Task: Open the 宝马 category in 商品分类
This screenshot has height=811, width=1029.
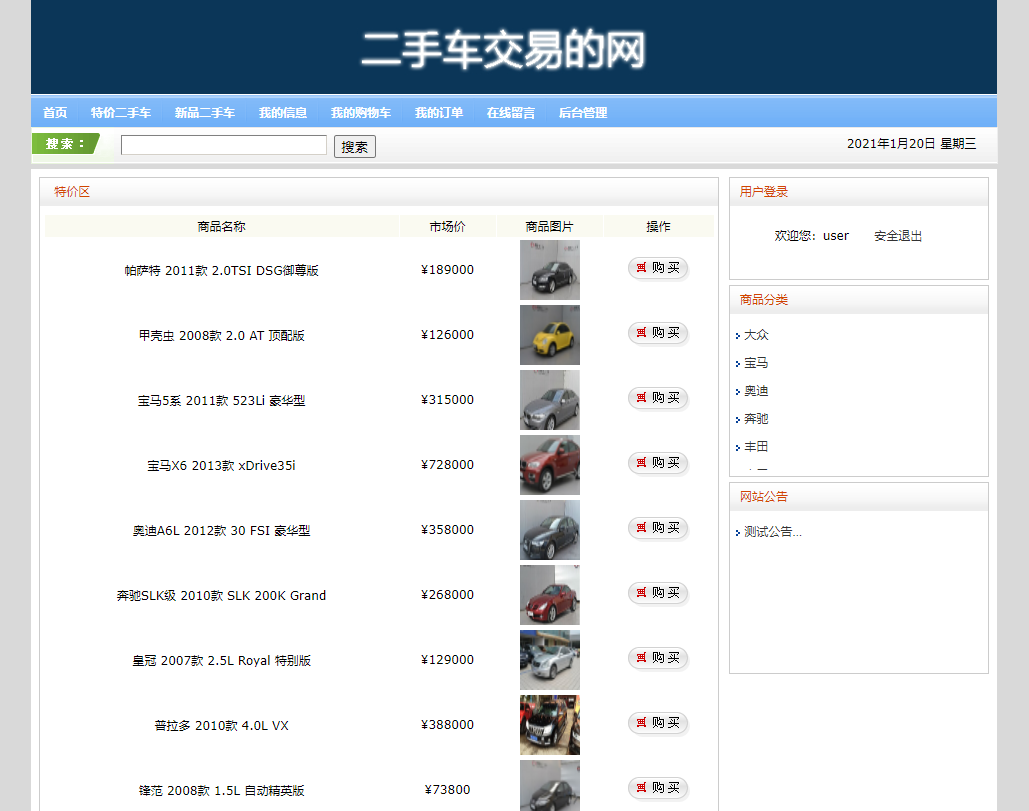Action: pyautogui.click(x=755, y=363)
